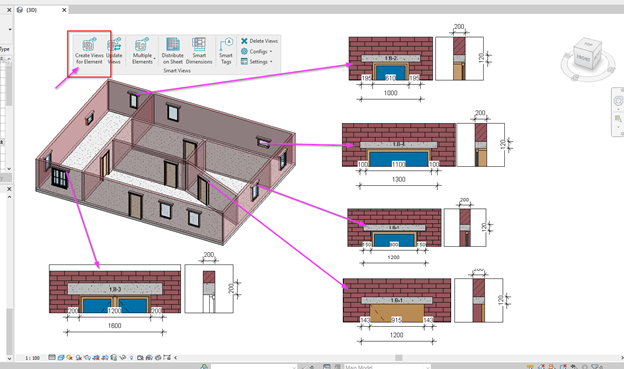Viewport: 624px width, 369px height.
Task: Open the Multiple Elements tool
Action: (x=142, y=51)
